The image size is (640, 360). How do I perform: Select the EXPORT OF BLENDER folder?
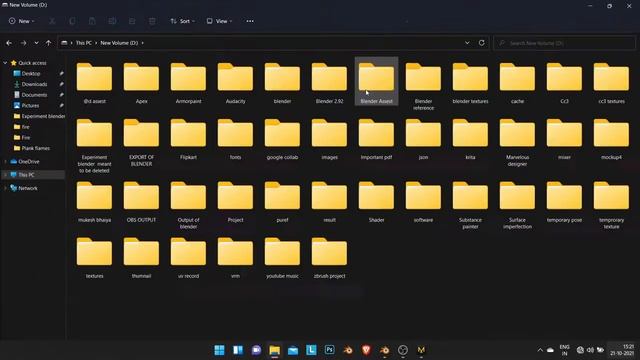pos(141,142)
